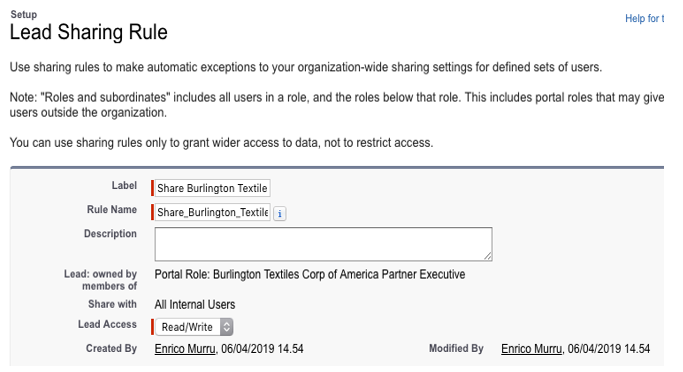Click the Label field caption
Viewport: 683px width, 372px height.
click(124, 186)
